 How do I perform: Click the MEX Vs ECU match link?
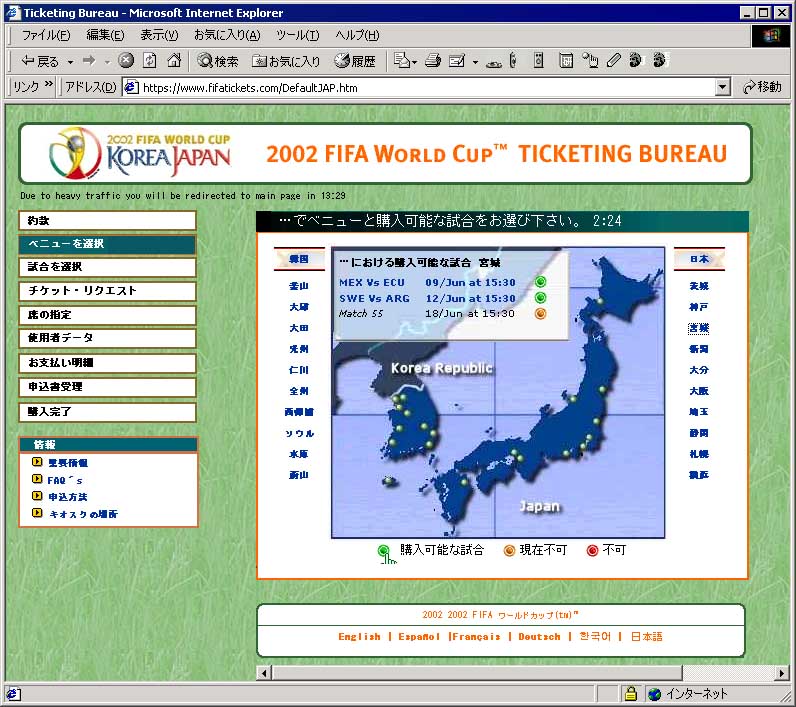tap(372, 282)
